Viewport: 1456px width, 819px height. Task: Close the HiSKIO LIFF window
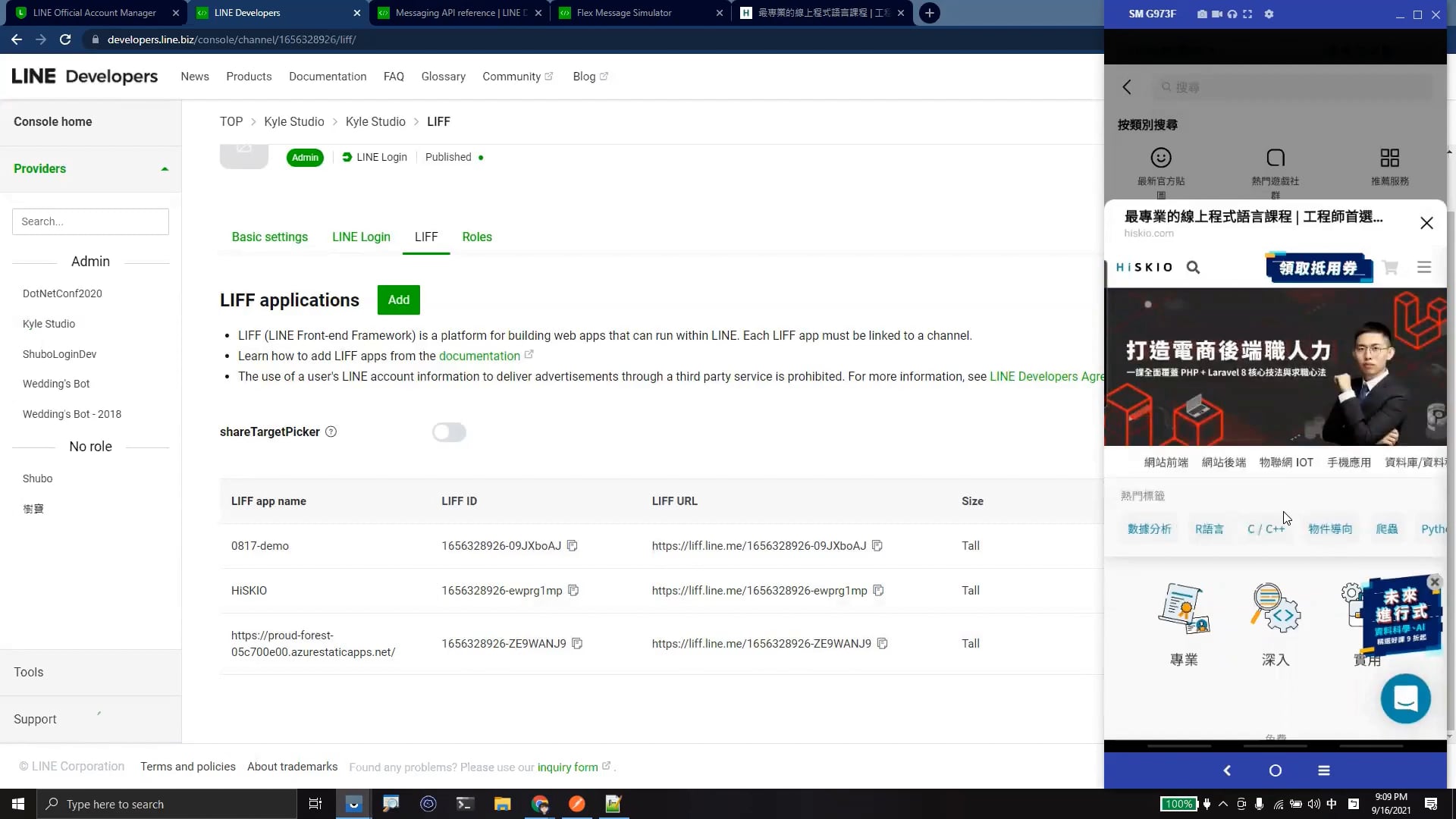tap(1426, 223)
